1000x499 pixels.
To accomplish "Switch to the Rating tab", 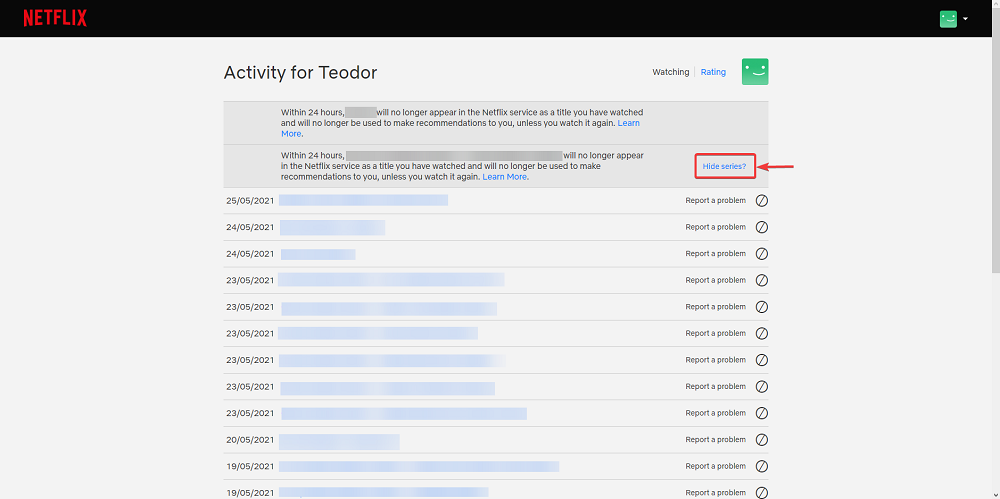I will 713,72.
